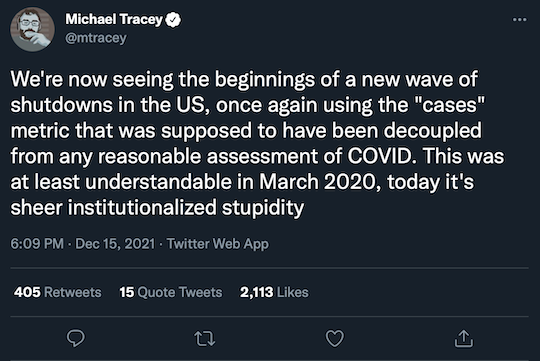Reply to the tweet via speech bubble icon
540x361 pixels.
click(x=75, y=338)
